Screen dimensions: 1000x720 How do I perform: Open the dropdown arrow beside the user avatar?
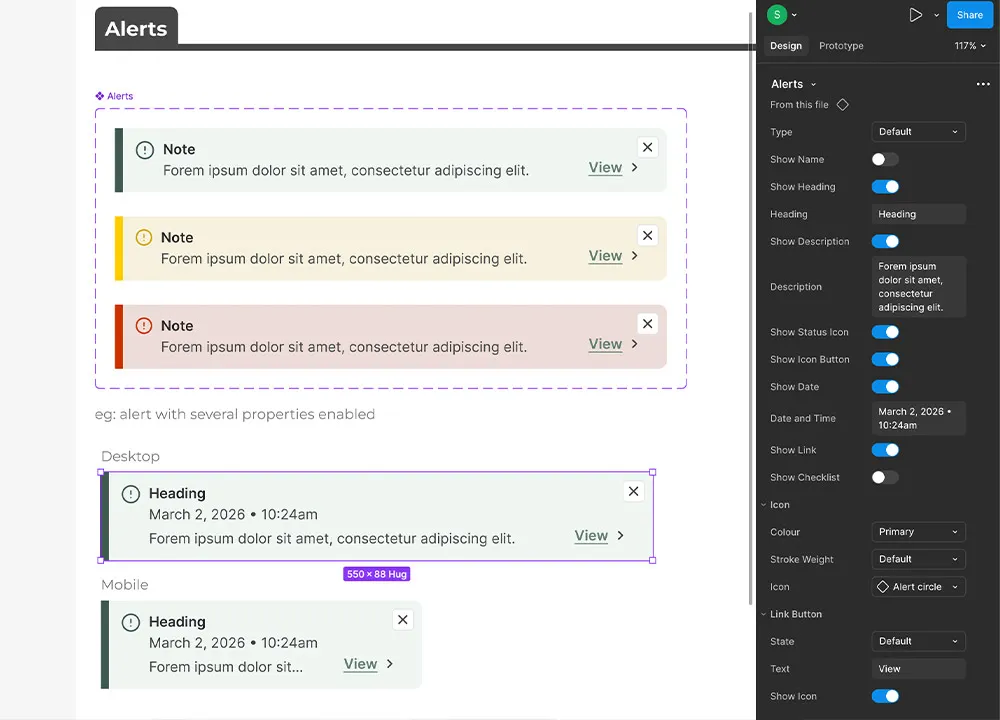(795, 15)
